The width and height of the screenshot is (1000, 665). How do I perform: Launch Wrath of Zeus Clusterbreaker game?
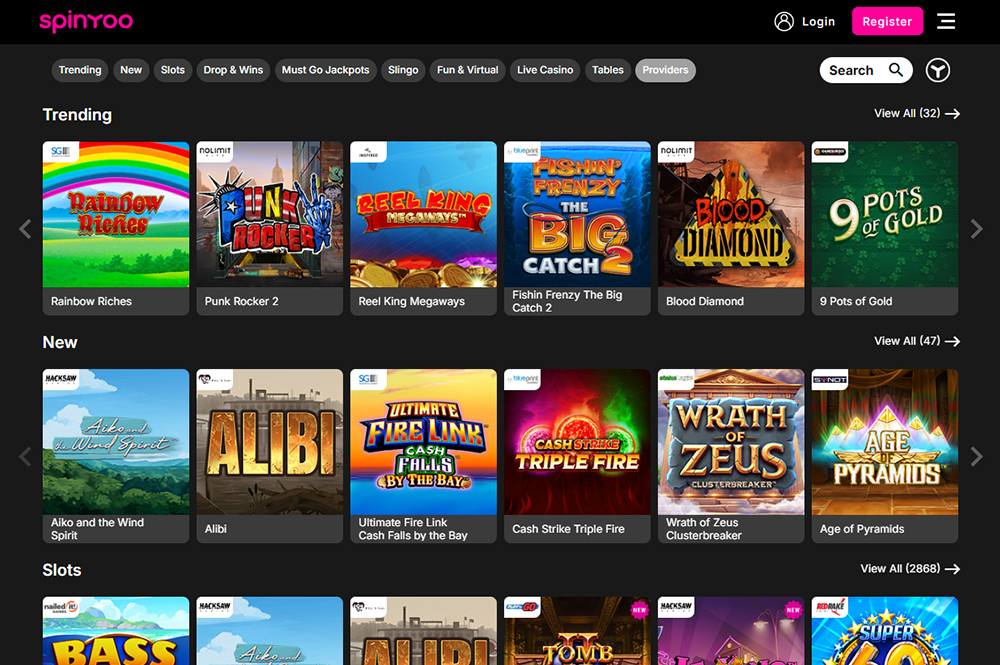click(x=731, y=443)
